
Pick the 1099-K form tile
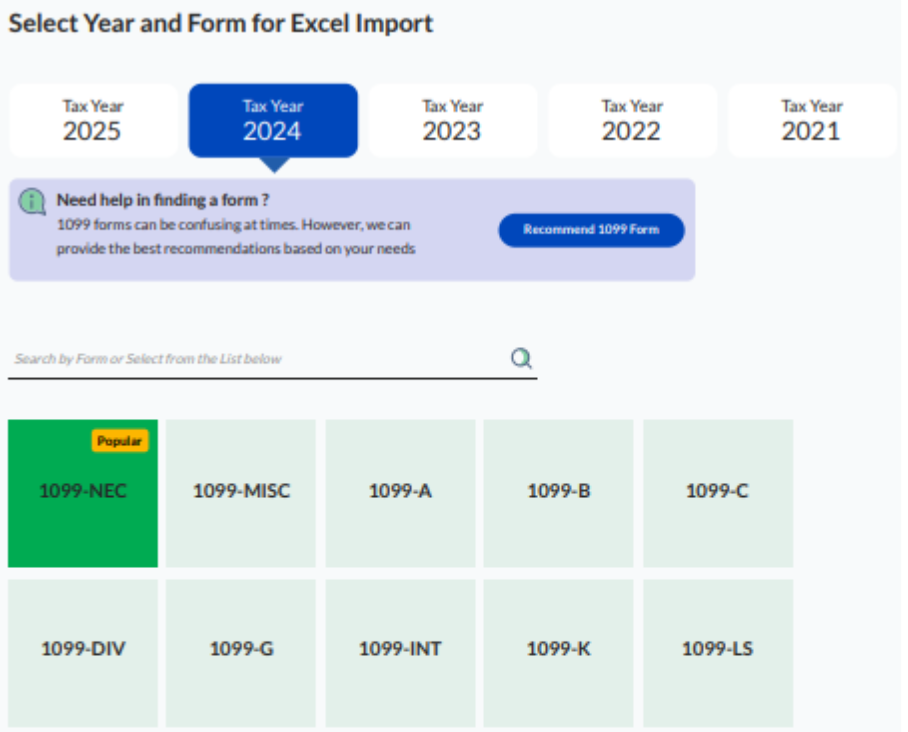pyautogui.click(x=558, y=651)
